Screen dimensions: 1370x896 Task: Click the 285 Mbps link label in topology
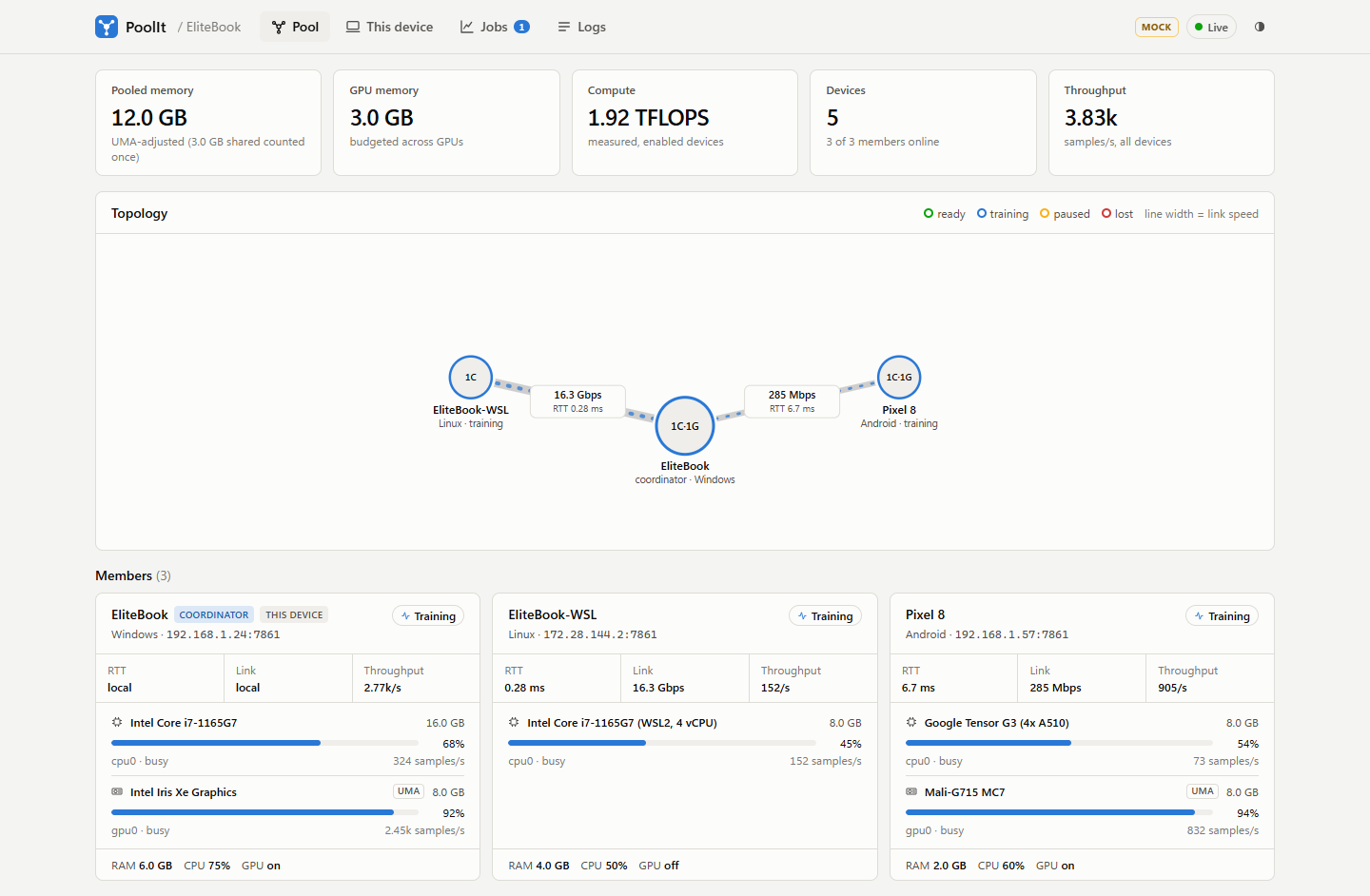click(792, 401)
